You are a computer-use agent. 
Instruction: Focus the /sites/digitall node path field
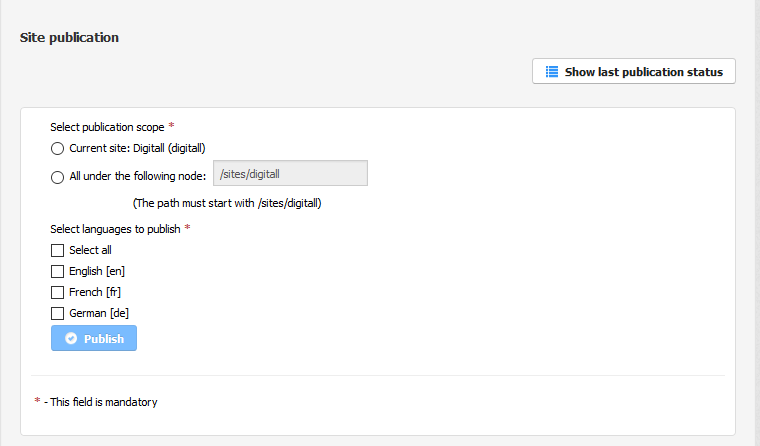pos(290,174)
